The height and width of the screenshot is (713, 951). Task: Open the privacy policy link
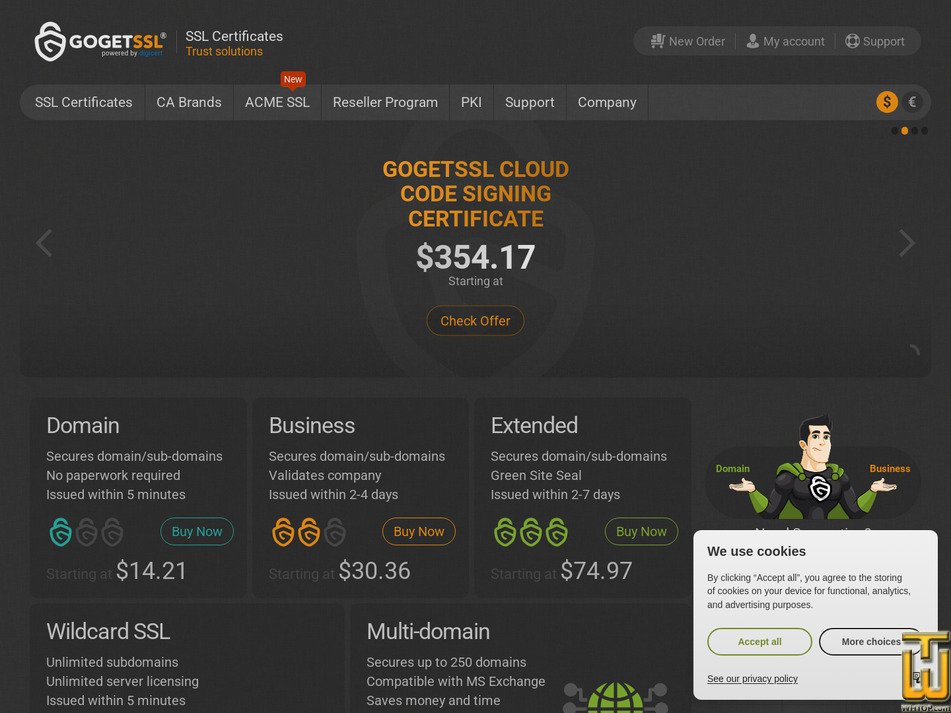(x=752, y=679)
